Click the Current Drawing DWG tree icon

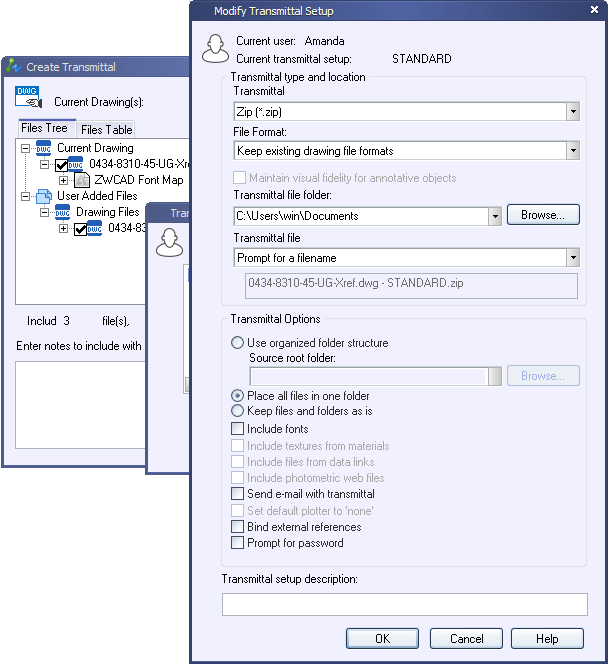coord(43,148)
